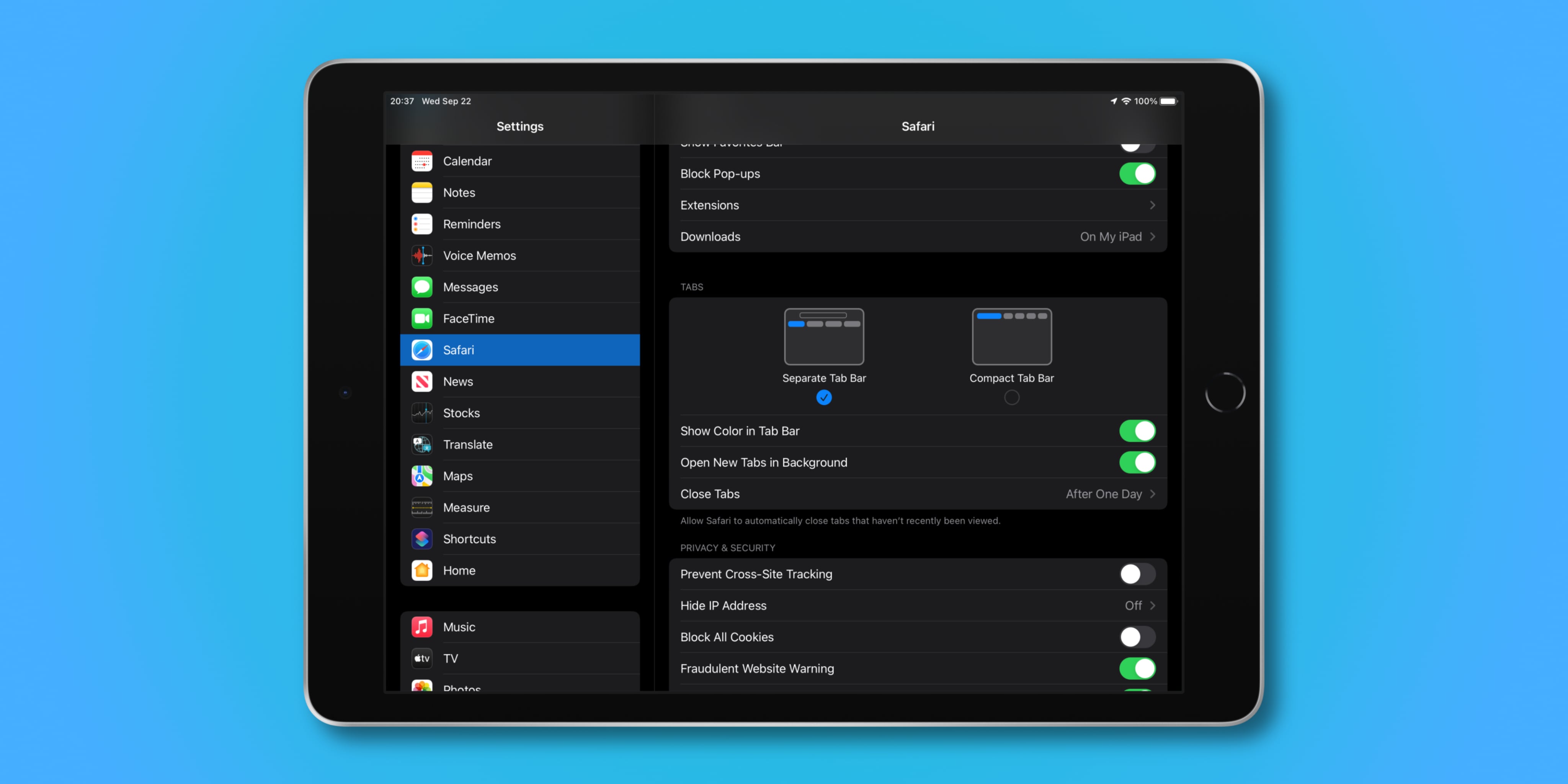This screenshot has height=784, width=1568.
Task: Select the Separate Tab Bar radio button
Action: (x=823, y=397)
